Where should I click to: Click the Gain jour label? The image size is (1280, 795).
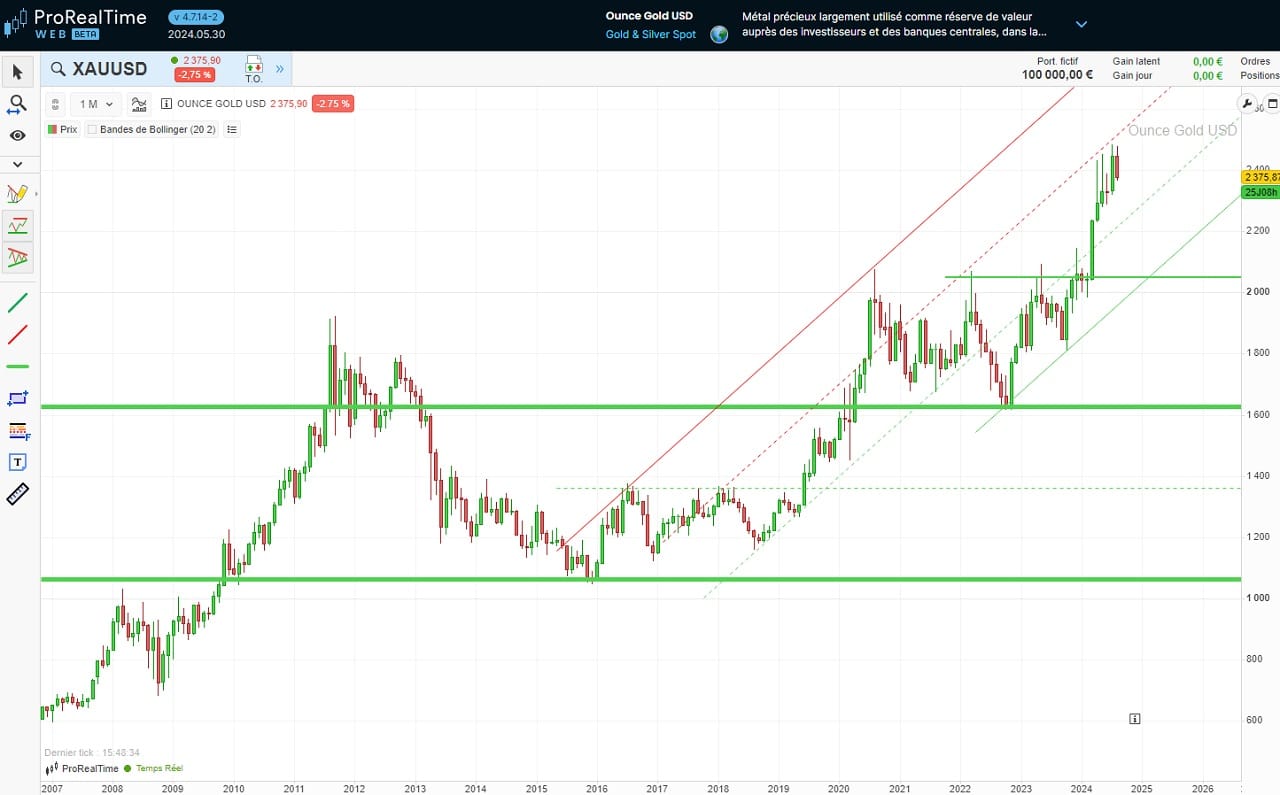(1132, 76)
